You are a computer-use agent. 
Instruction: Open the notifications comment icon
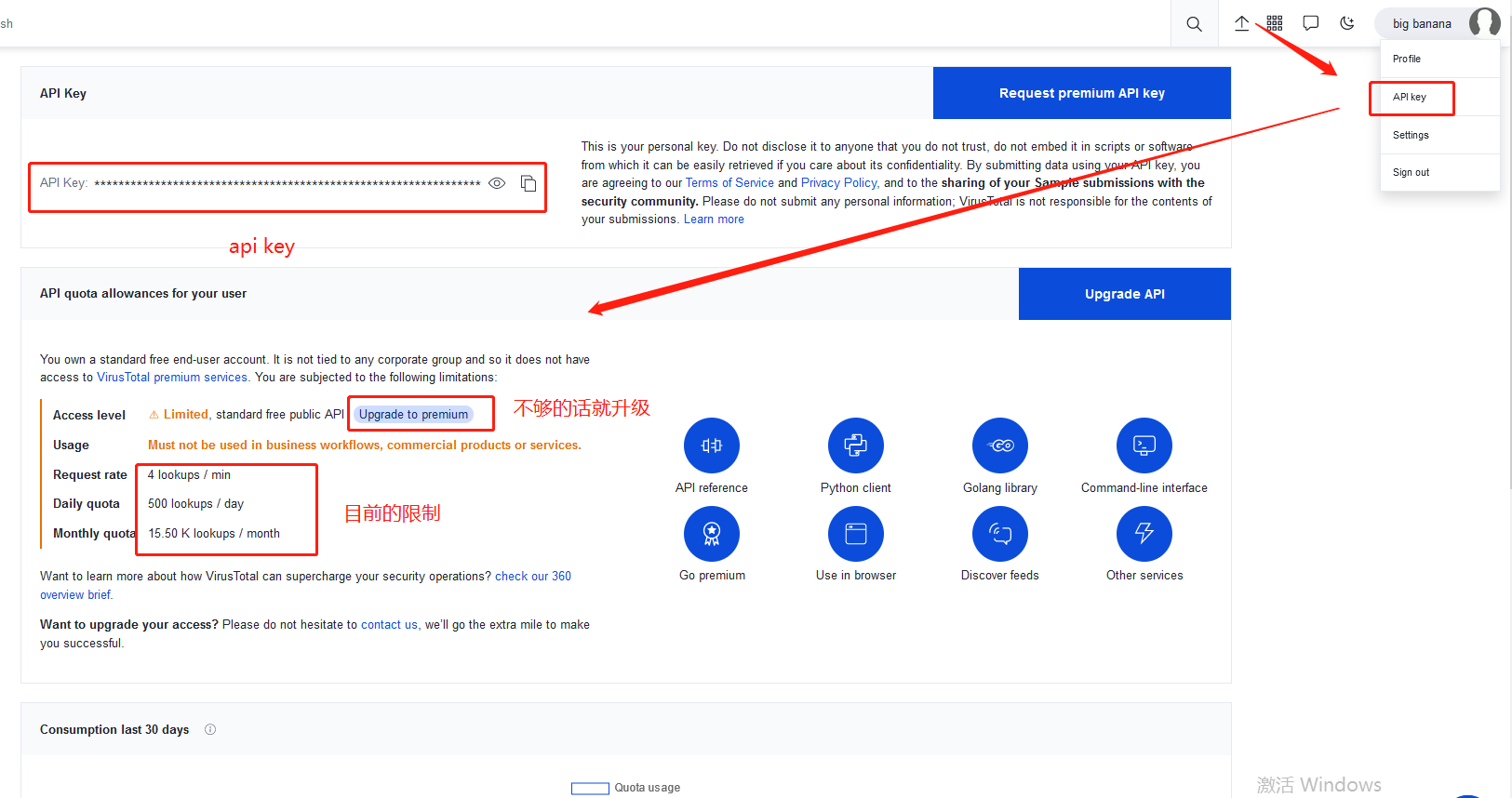tap(1310, 23)
